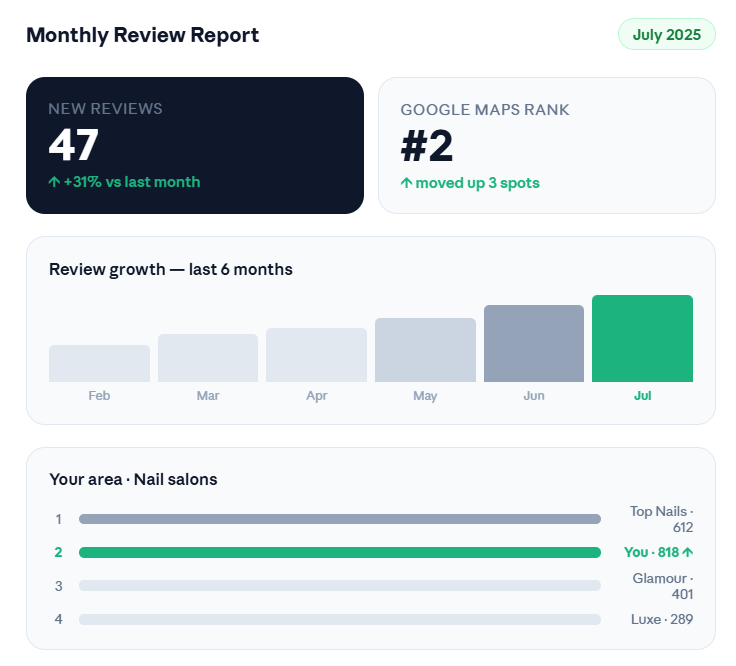736x666 pixels.
Task: Click green rank number 2 in list
Action: (x=58, y=552)
